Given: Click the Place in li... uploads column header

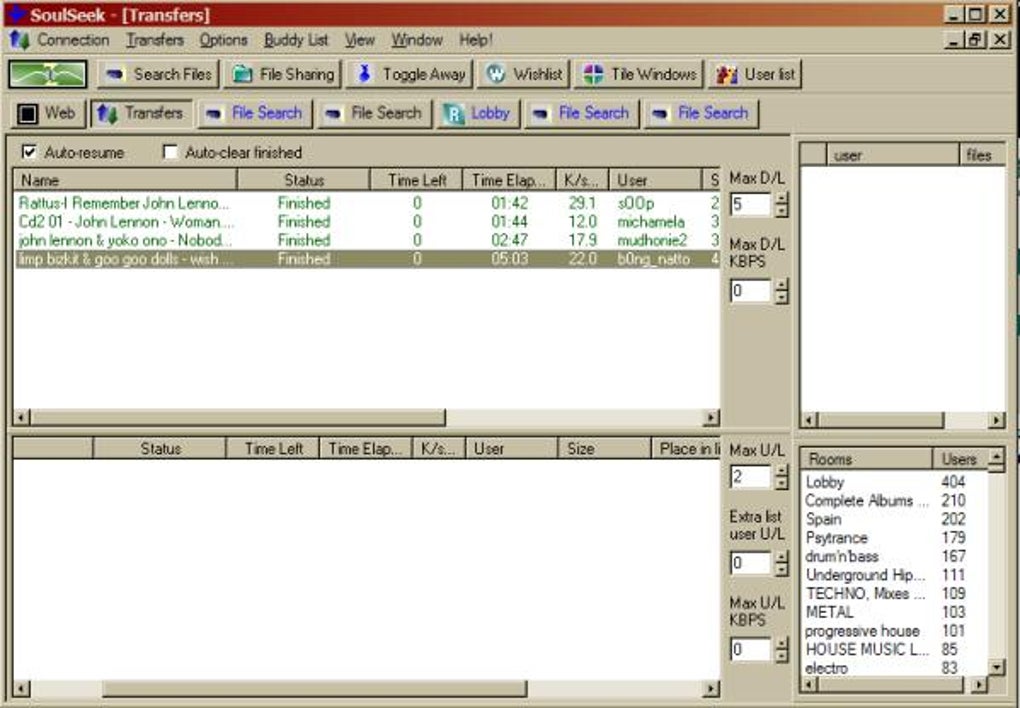Looking at the screenshot, I should pos(686,448).
